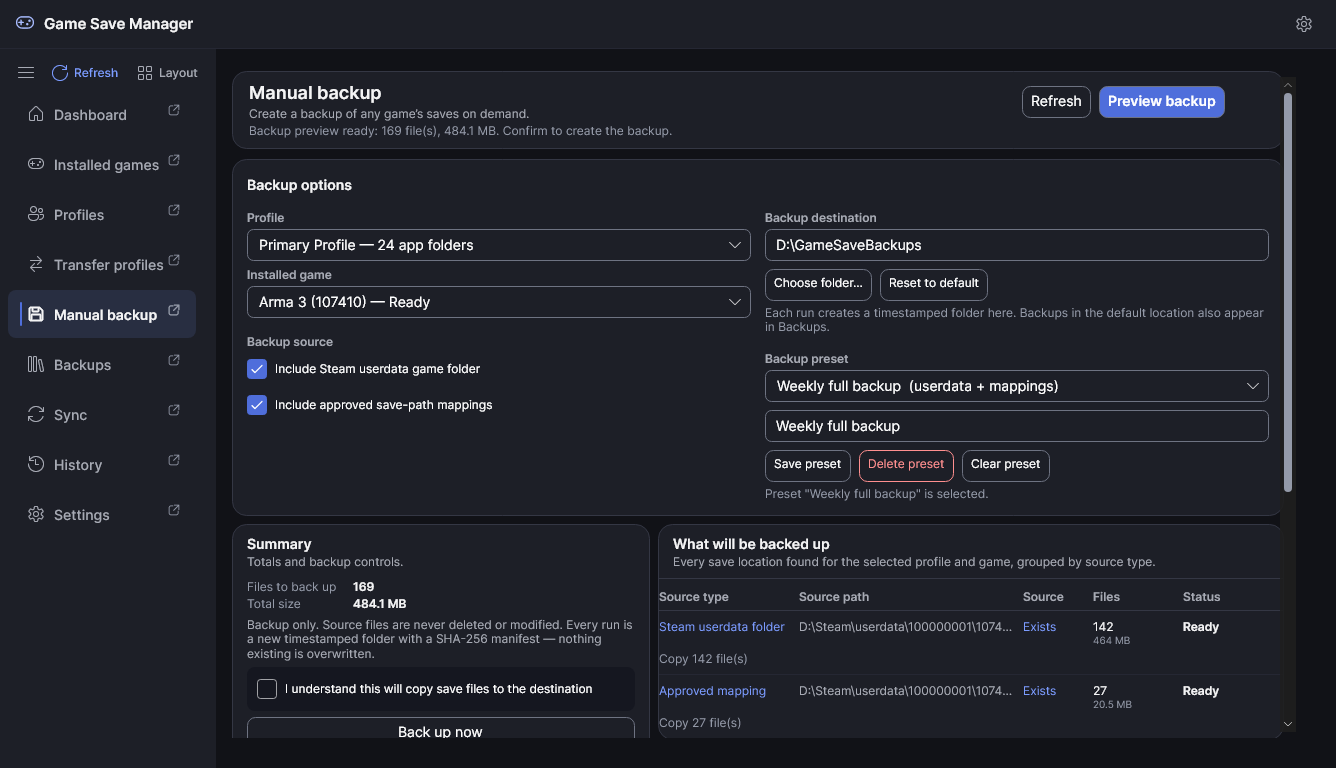The image size is (1336, 768).
Task: Click the Preview backup button
Action: click(x=1162, y=101)
